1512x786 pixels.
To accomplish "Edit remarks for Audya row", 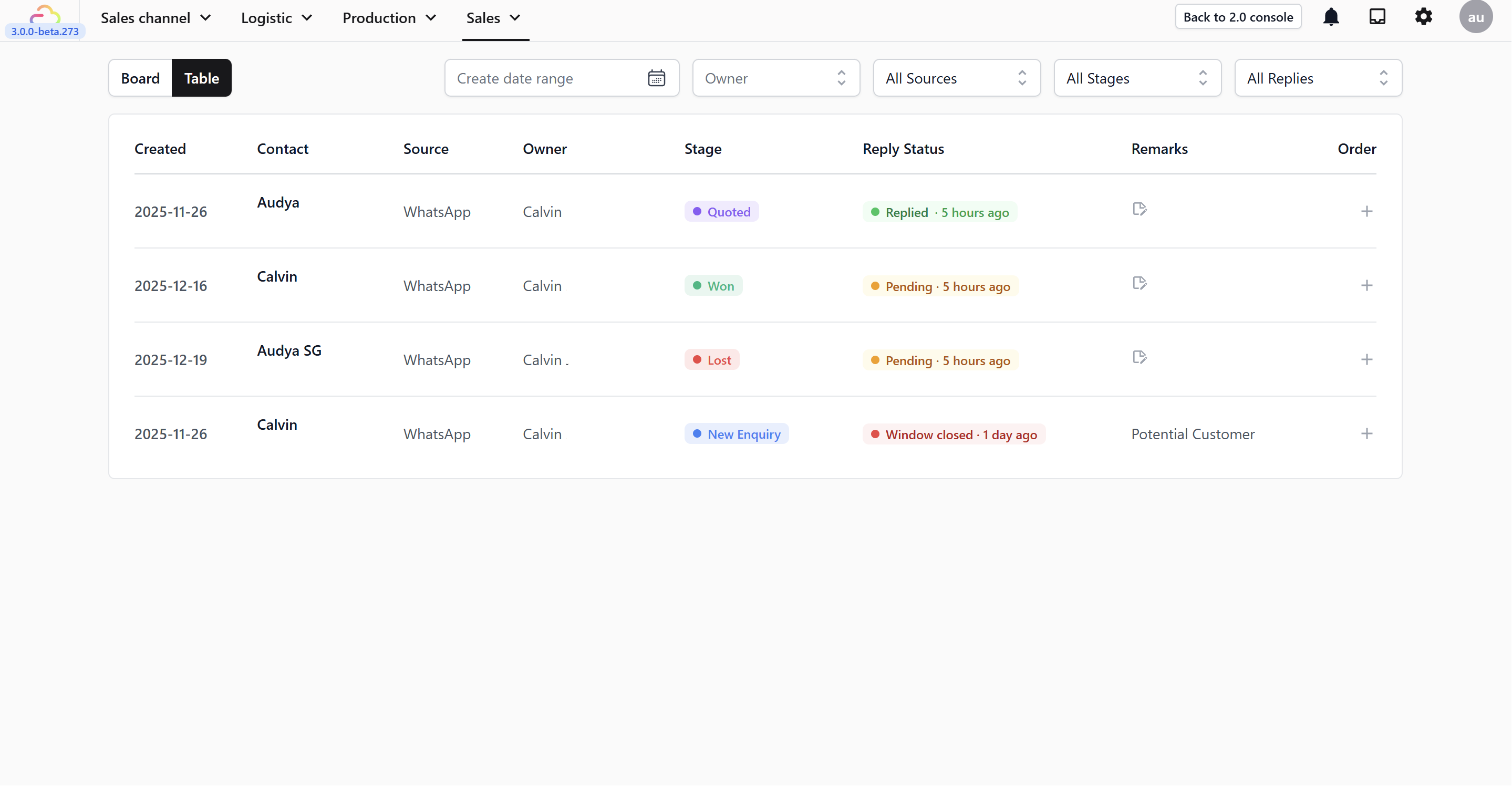I will coord(1140,209).
